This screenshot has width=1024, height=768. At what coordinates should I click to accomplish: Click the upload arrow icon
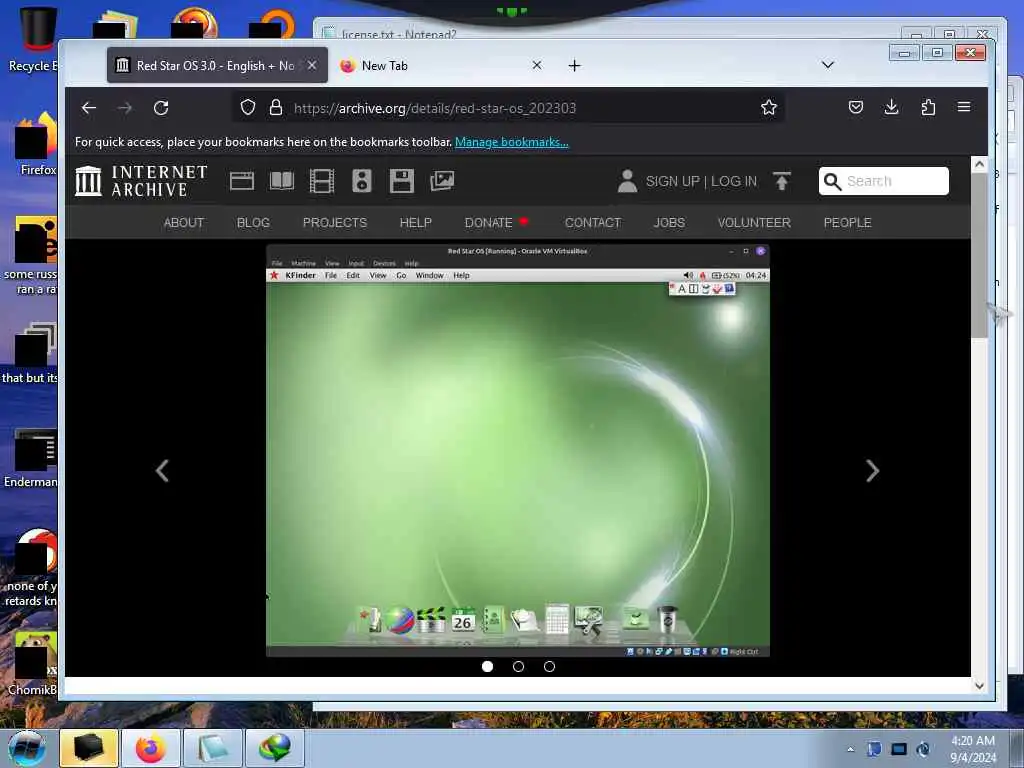(x=782, y=181)
